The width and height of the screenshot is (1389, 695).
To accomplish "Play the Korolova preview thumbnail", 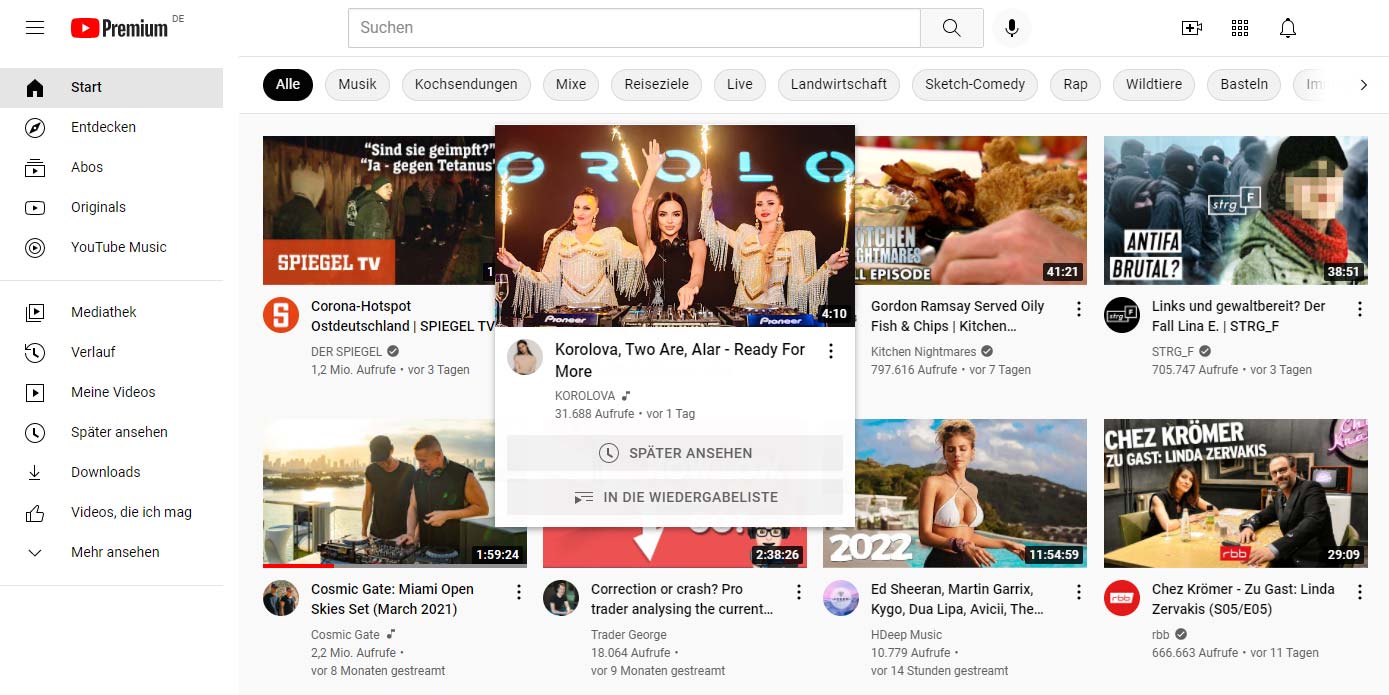I will tap(675, 226).
